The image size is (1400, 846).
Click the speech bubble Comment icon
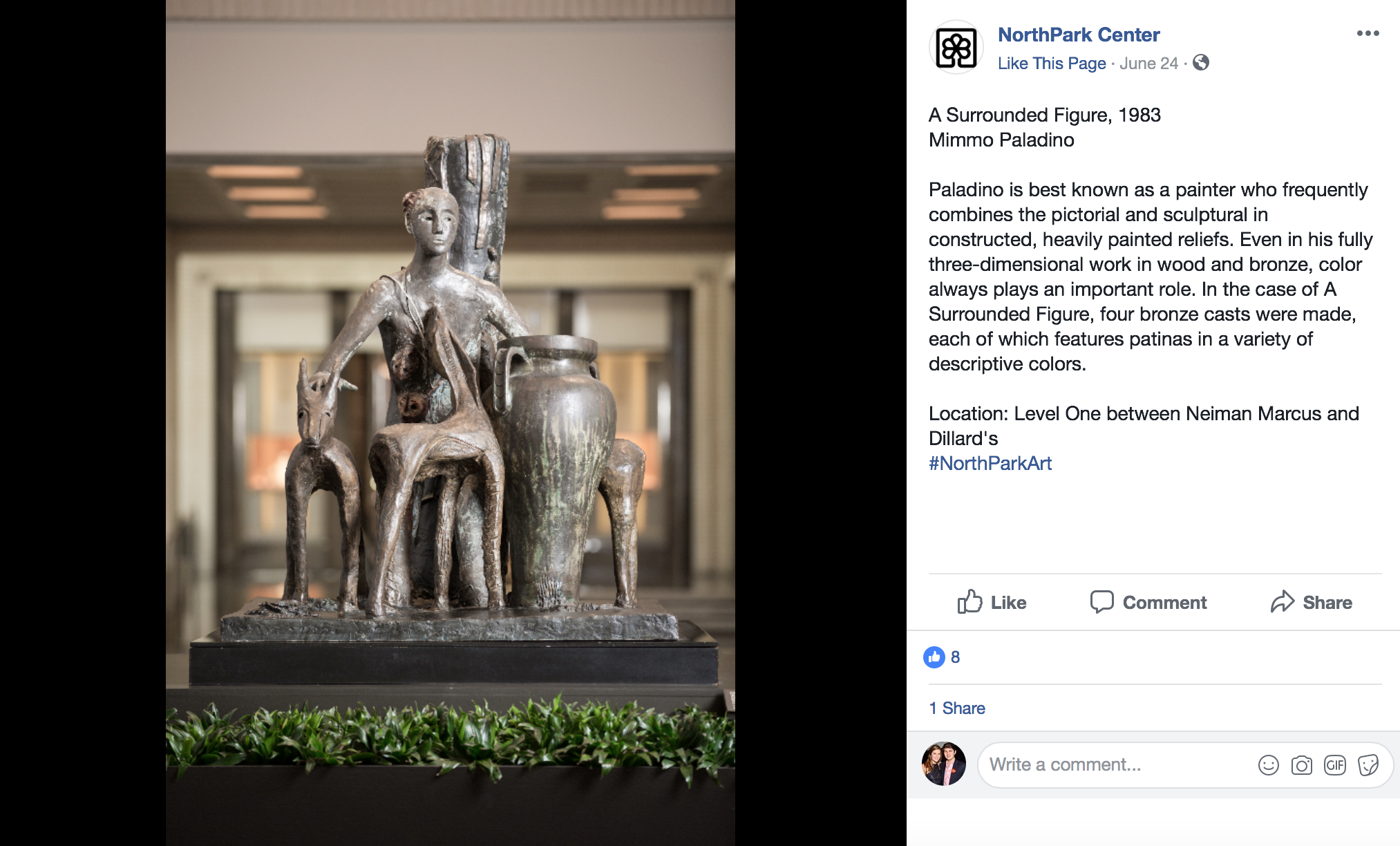click(x=1101, y=602)
